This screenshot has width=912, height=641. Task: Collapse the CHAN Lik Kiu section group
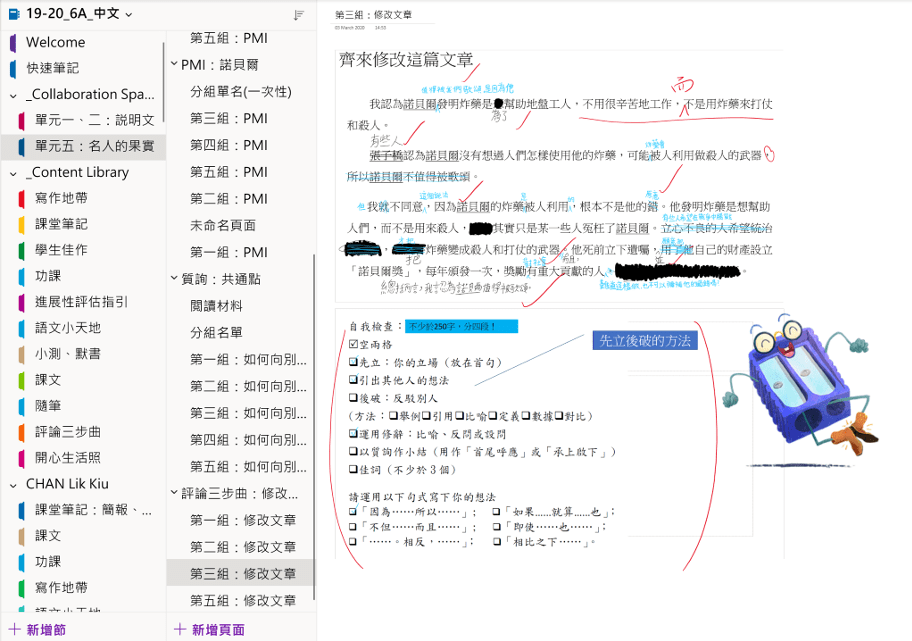[13, 484]
